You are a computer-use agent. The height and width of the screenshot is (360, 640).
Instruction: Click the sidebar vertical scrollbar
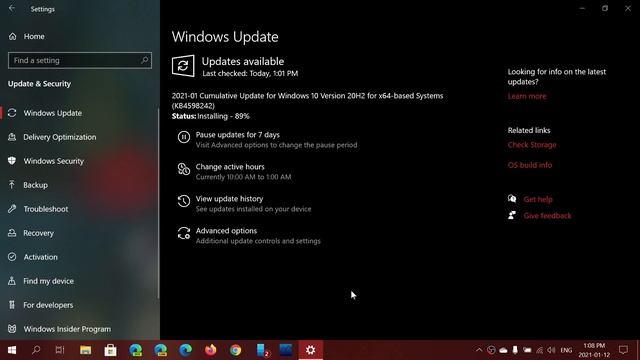[158, 203]
